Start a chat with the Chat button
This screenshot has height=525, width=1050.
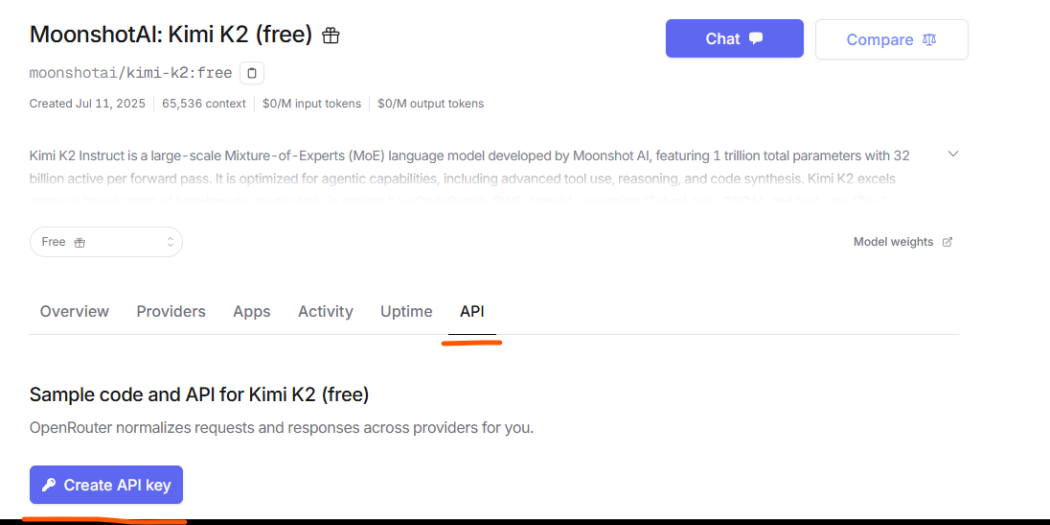click(735, 38)
